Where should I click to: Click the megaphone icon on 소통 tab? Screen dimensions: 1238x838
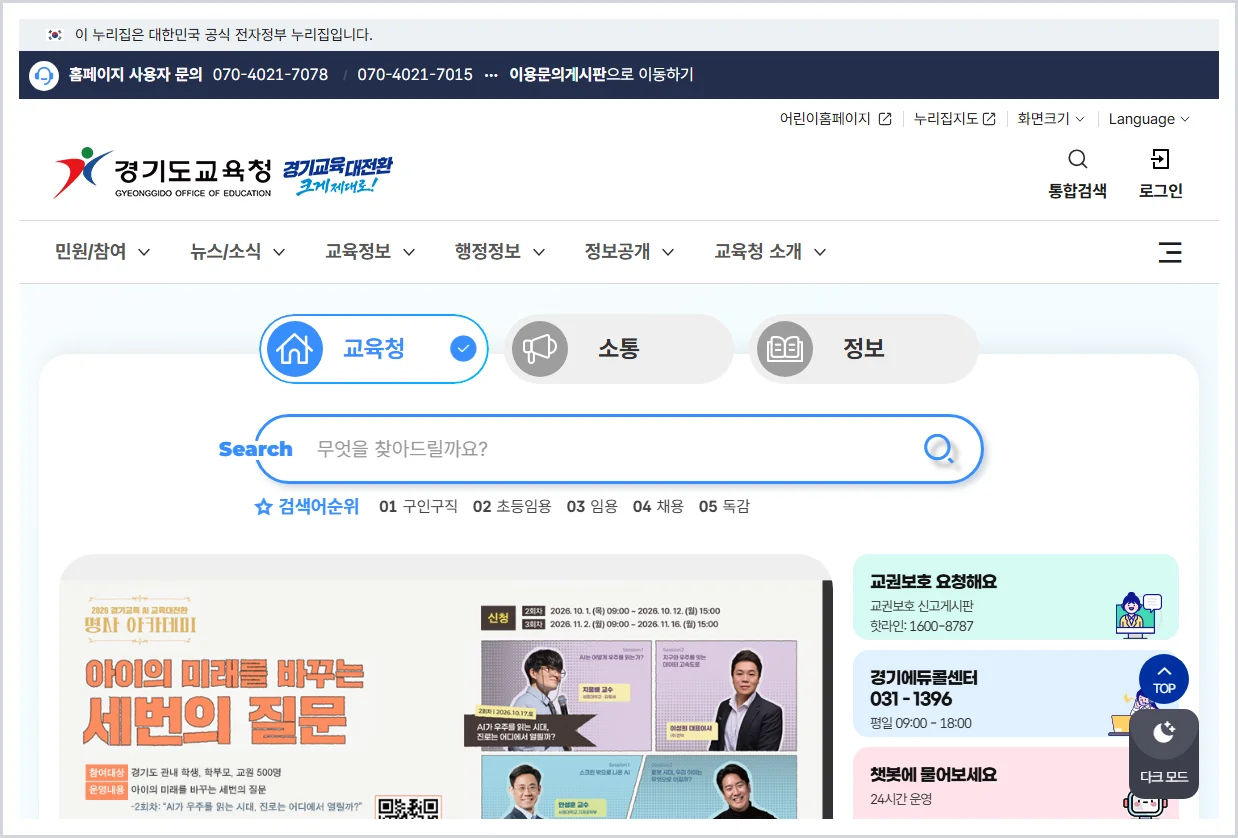540,349
